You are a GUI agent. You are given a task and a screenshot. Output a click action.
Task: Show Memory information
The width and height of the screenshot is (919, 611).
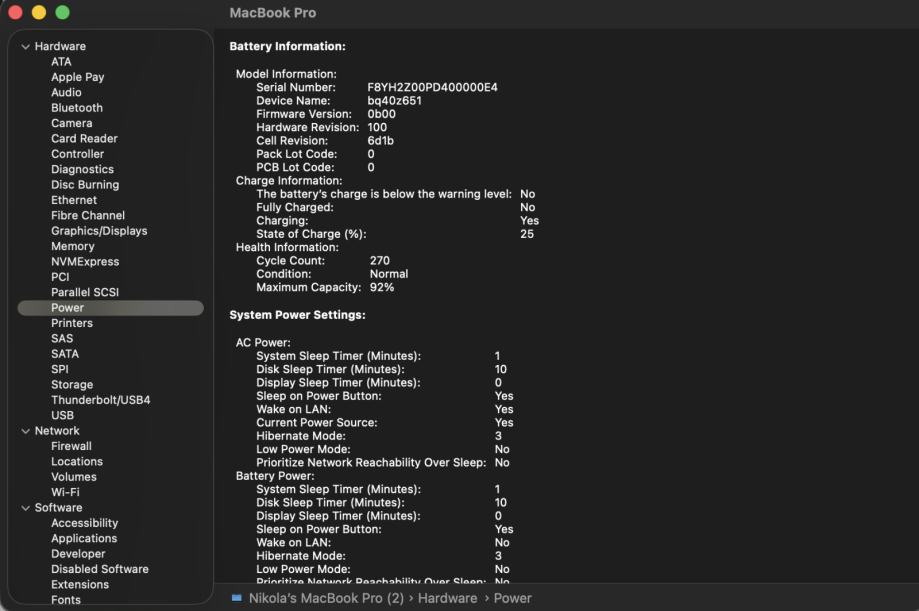pyautogui.click(x=73, y=246)
